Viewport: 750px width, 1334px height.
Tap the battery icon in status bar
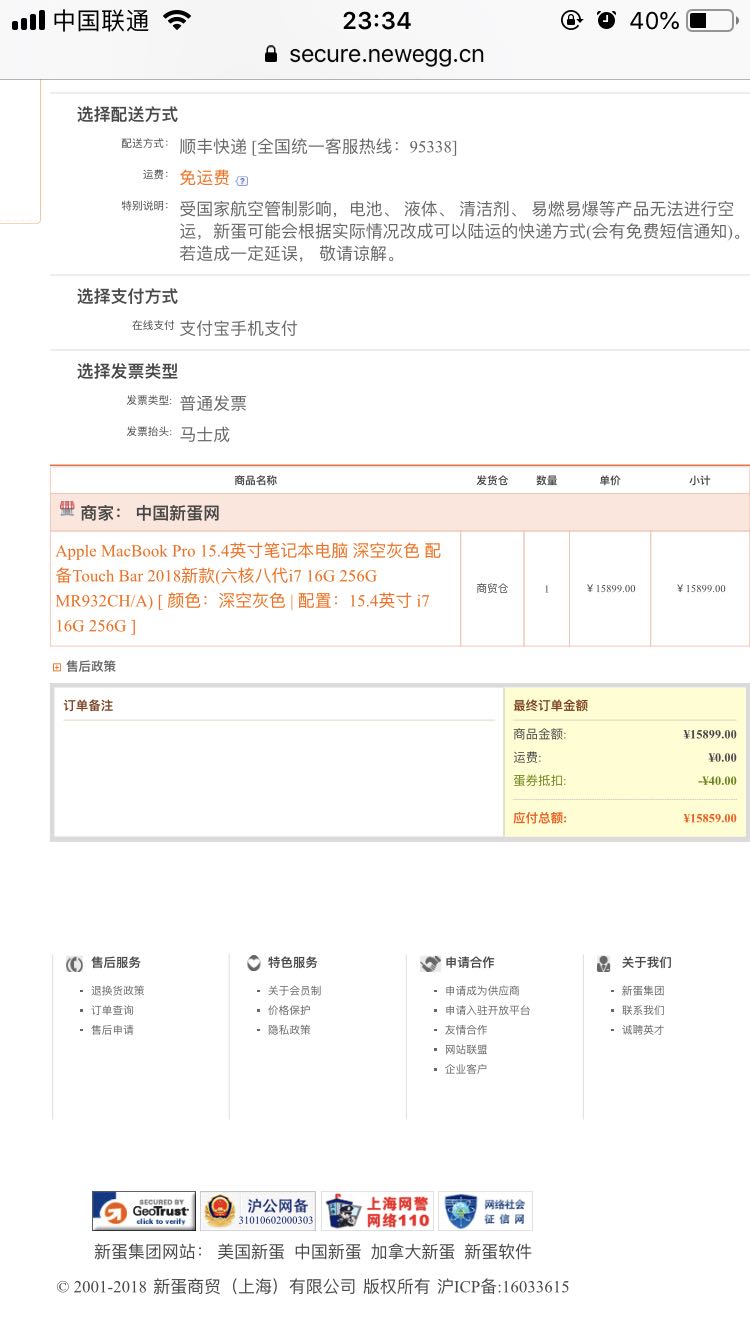point(711,20)
